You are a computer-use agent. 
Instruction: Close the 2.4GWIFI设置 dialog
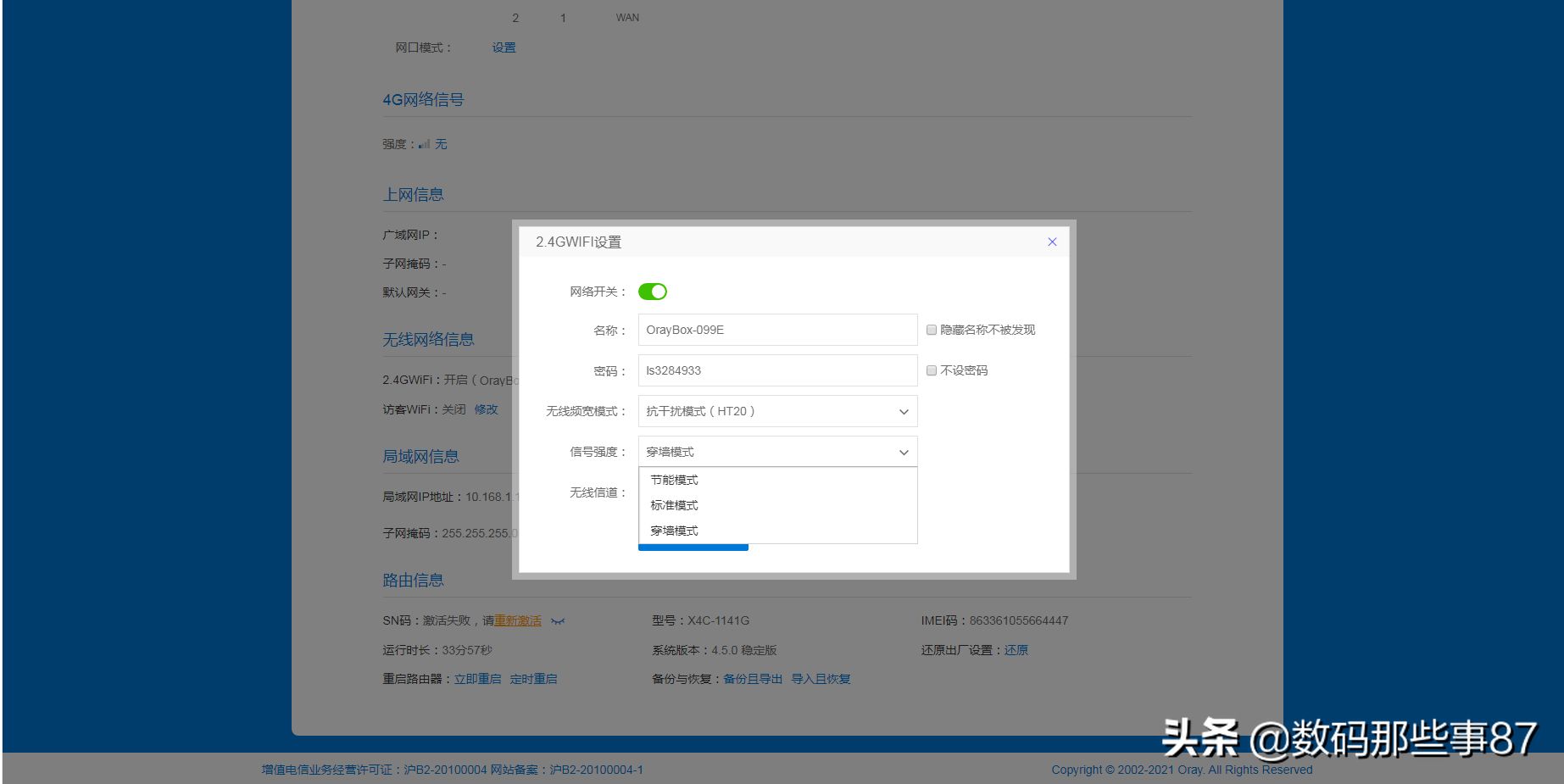pyautogui.click(x=1052, y=242)
